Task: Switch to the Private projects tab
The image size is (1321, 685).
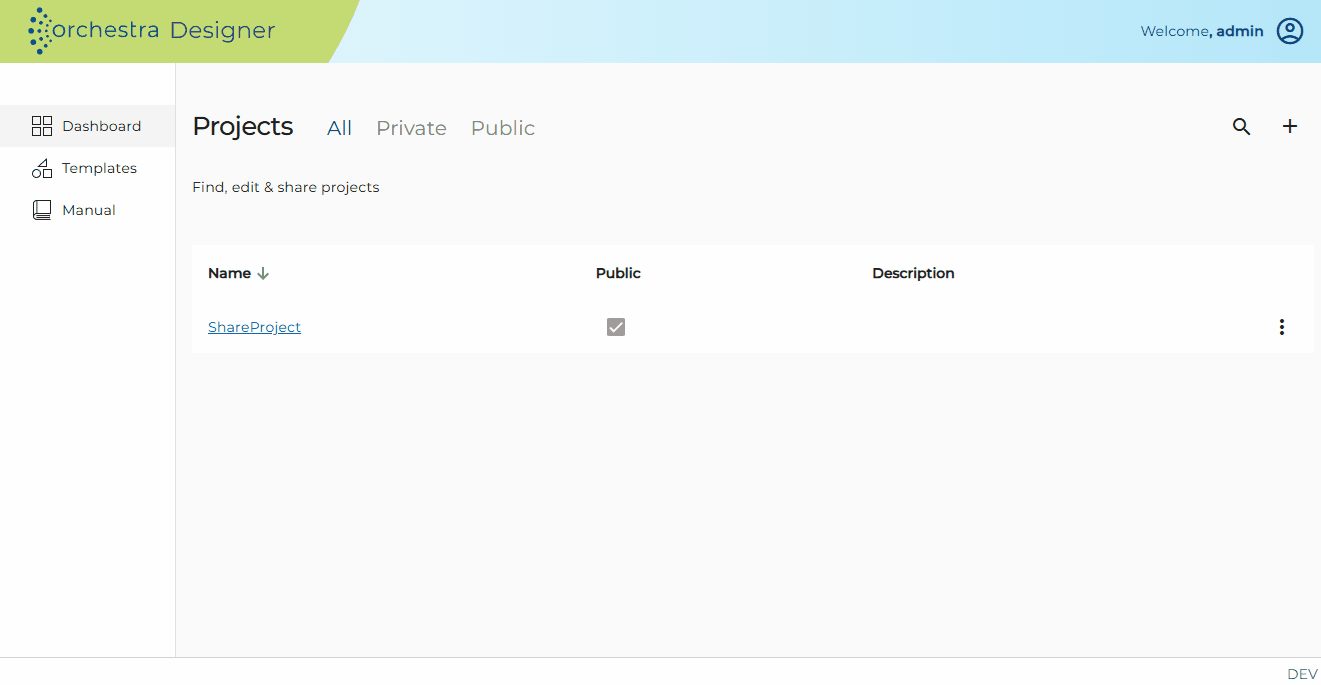Action: [411, 128]
